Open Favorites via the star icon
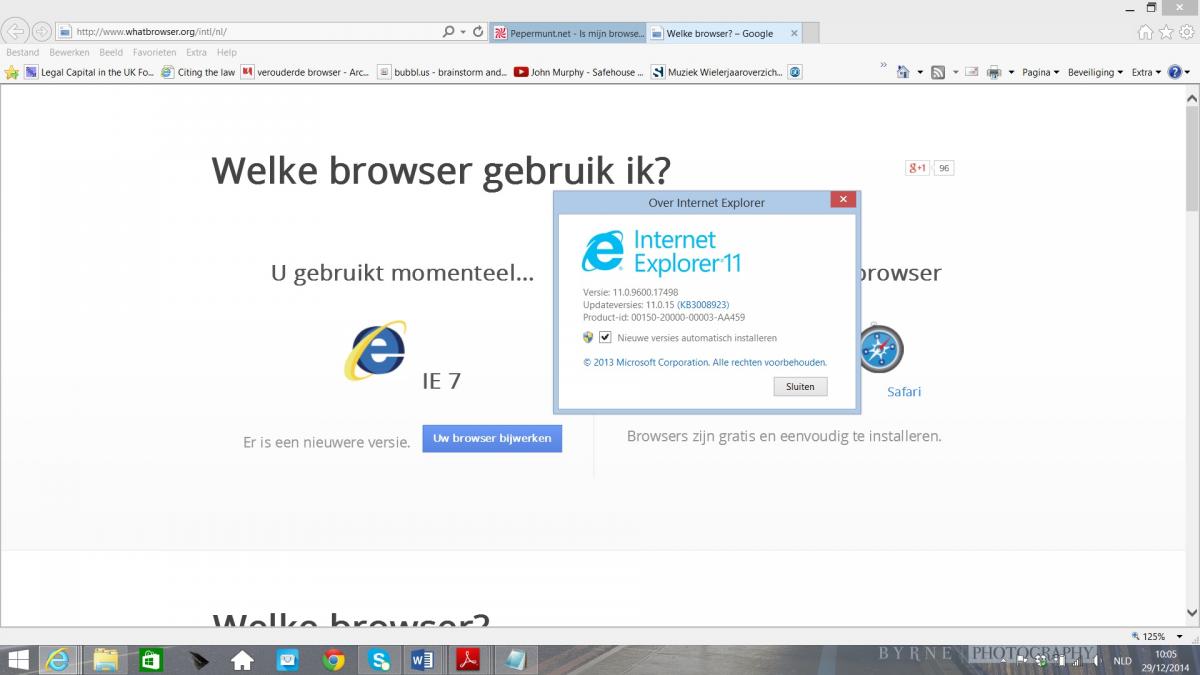 (x=1166, y=32)
